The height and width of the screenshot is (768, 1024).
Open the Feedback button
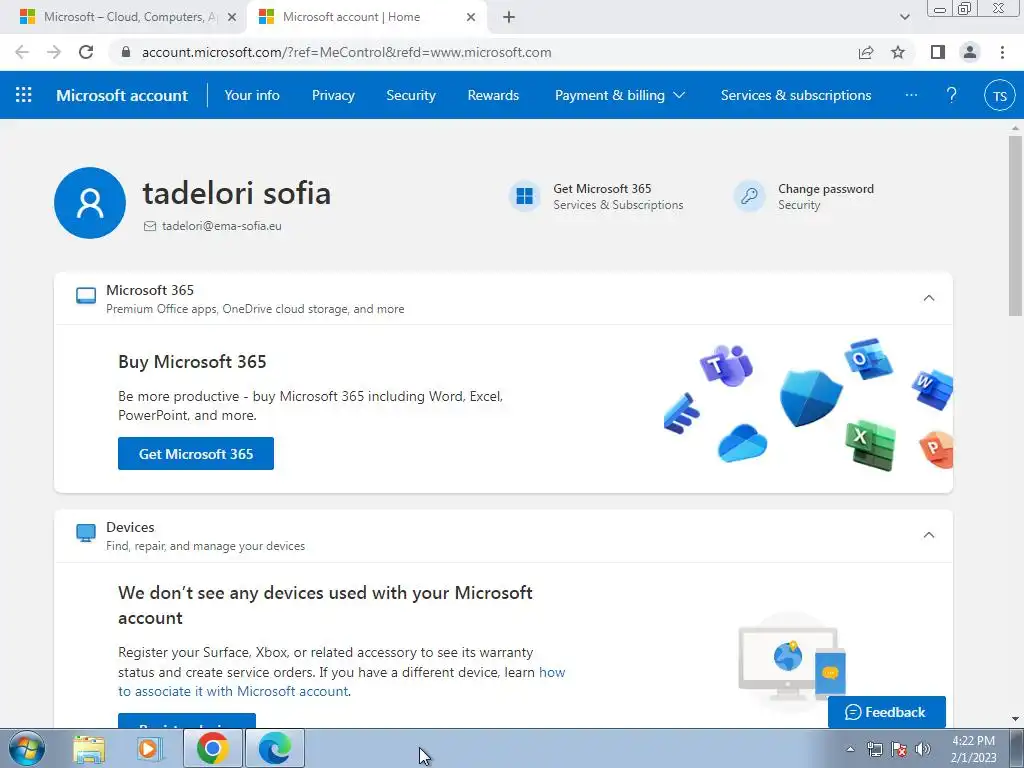coord(886,712)
